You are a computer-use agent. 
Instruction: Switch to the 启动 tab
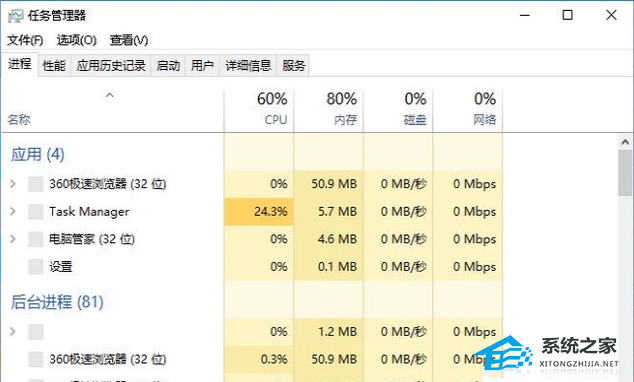[x=168, y=65]
